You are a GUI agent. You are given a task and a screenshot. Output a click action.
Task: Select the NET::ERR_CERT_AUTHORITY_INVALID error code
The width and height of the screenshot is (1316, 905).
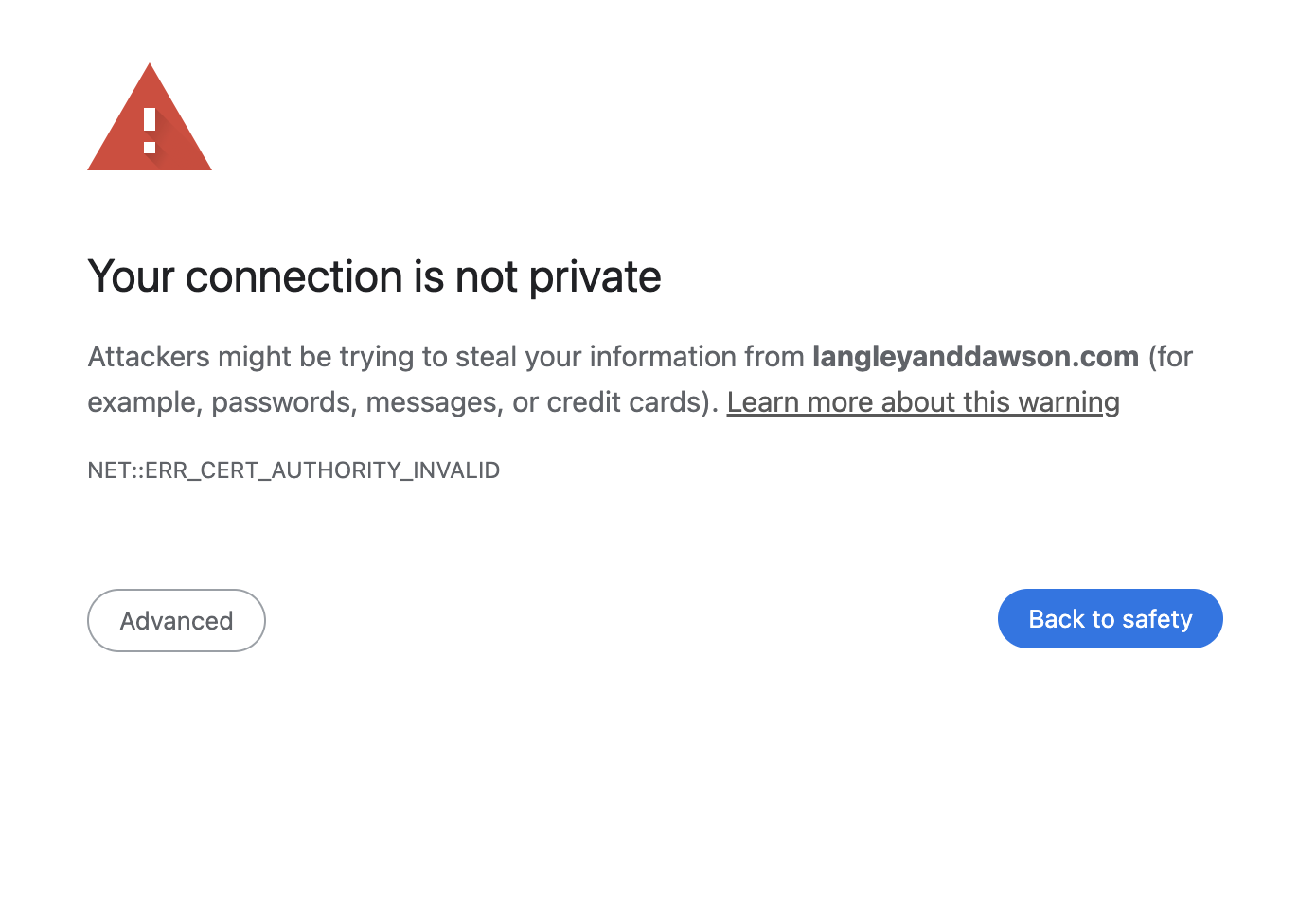click(x=293, y=470)
